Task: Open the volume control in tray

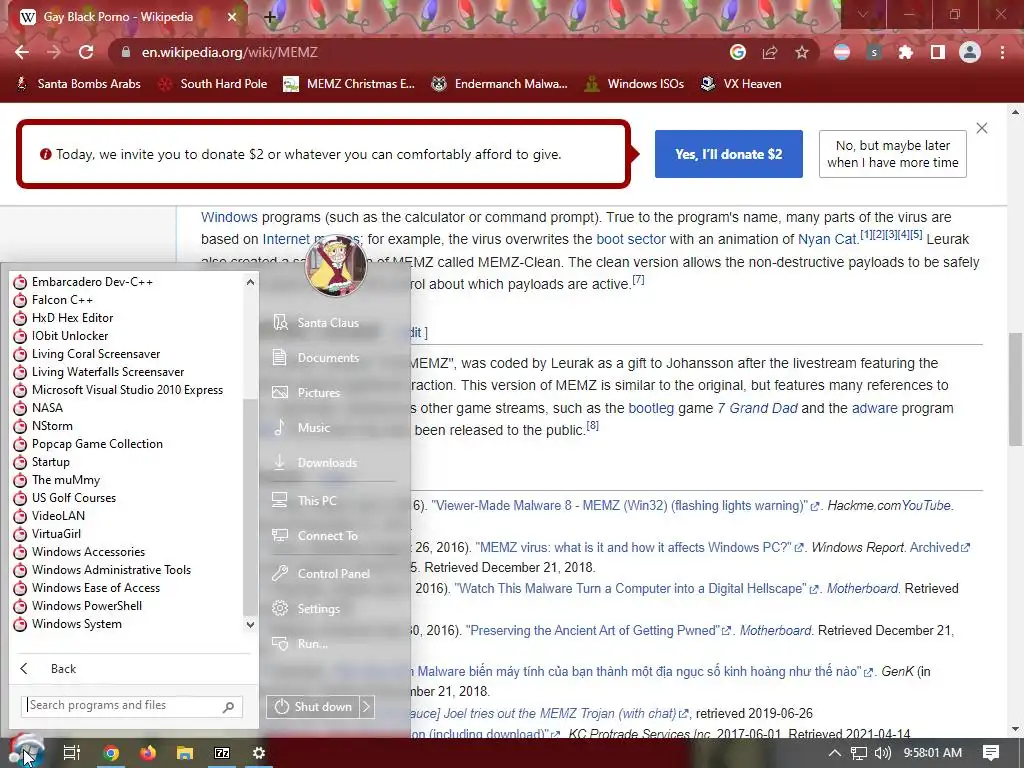Action: (x=882, y=753)
